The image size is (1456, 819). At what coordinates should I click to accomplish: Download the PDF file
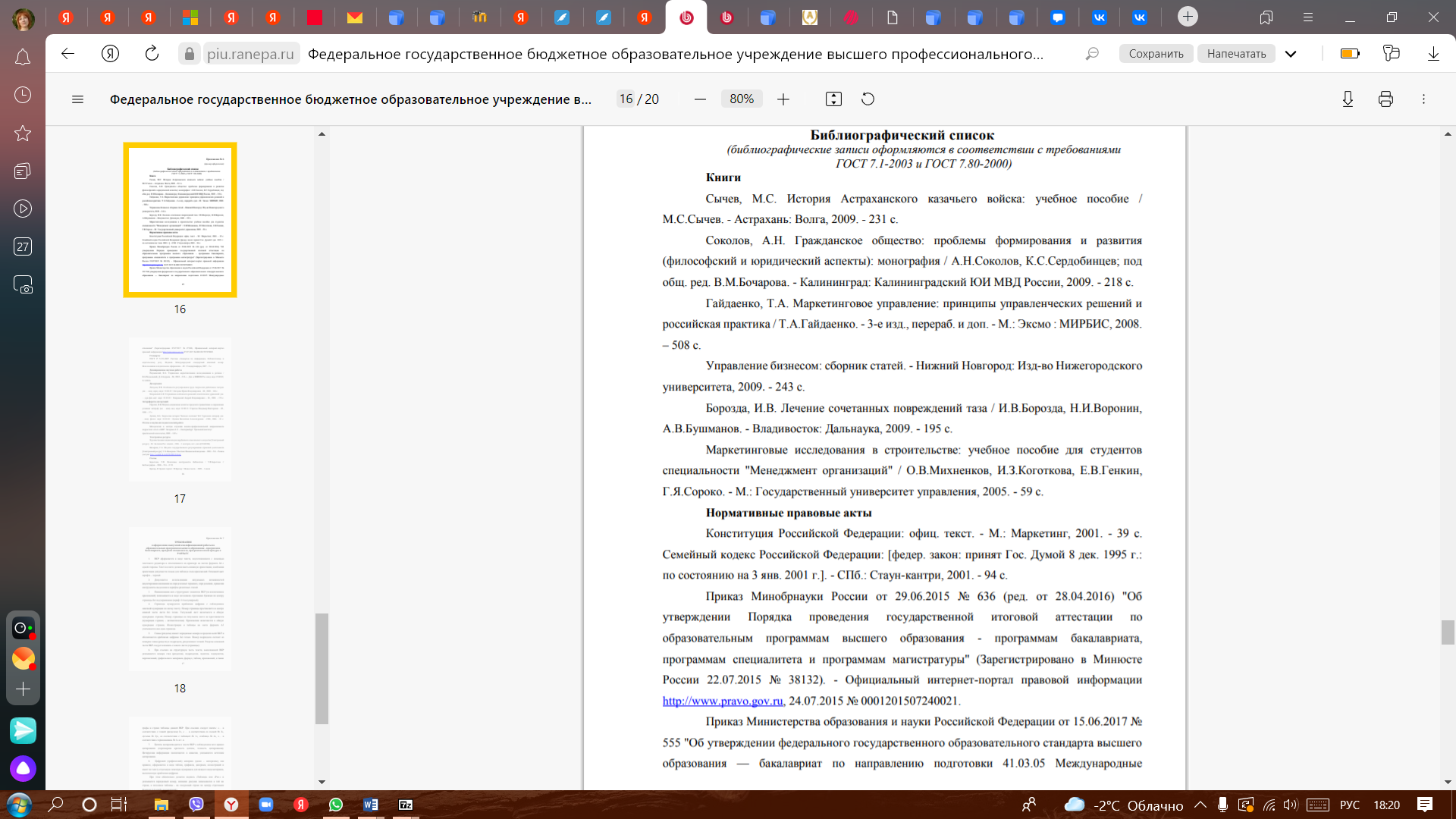[x=1348, y=99]
